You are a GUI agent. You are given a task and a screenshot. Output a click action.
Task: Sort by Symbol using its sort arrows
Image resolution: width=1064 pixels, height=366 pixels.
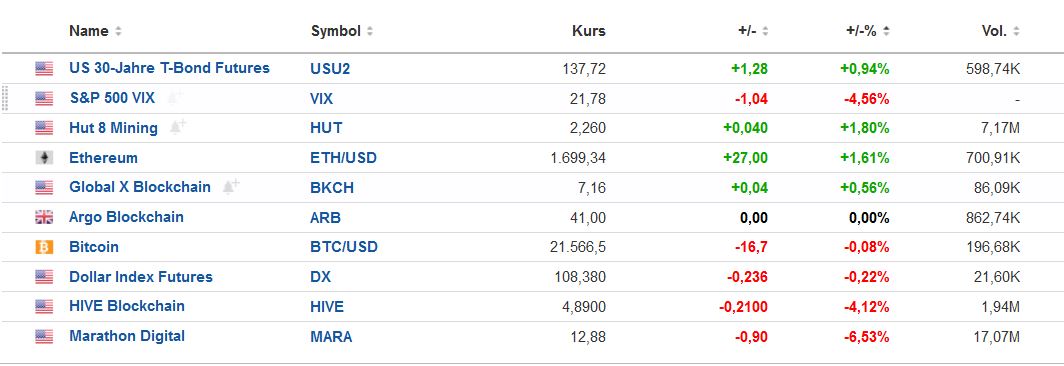tap(370, 31)
